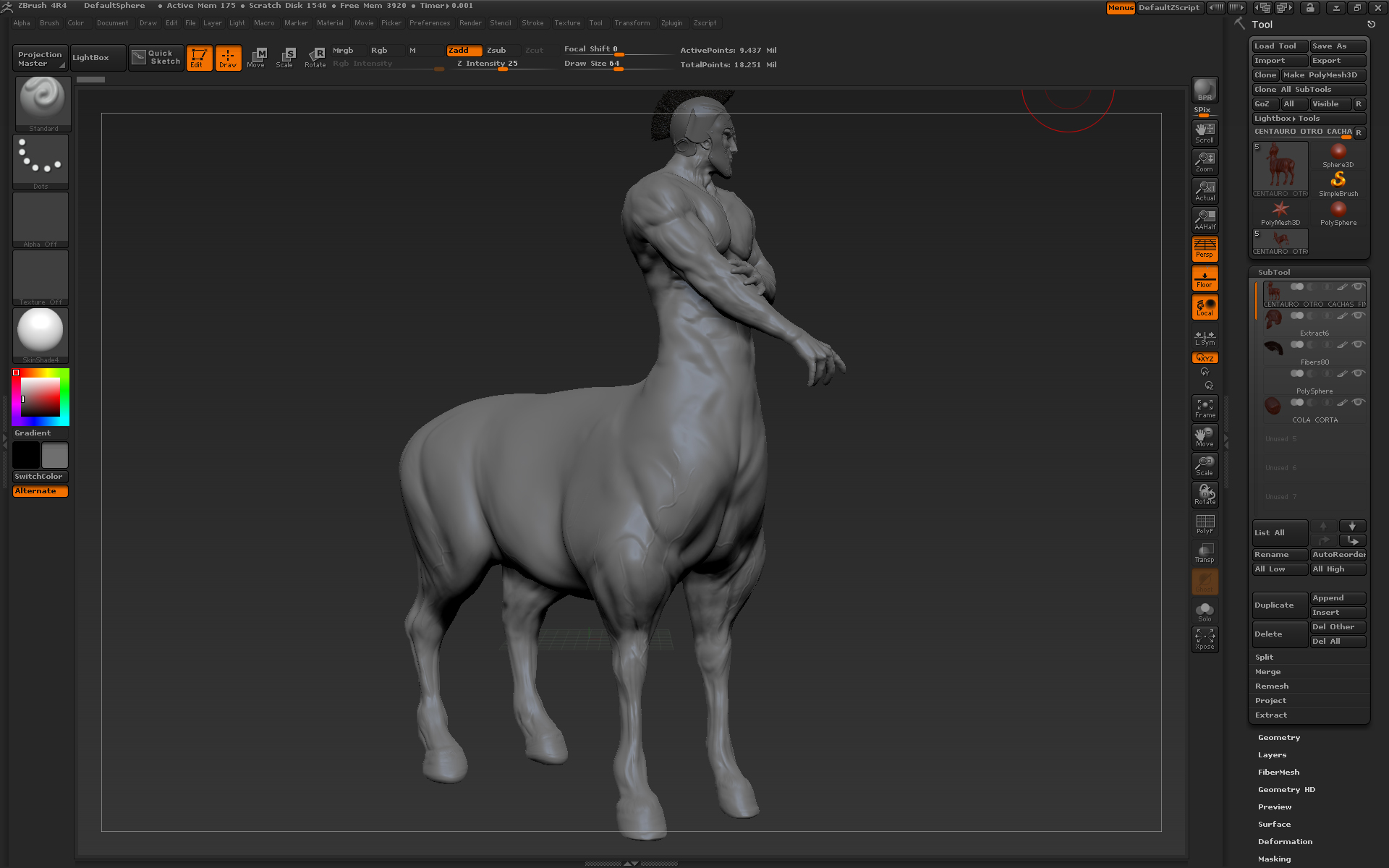This screenshot has width=1389, height=868.
Task: Expand the FiberMesh section
Action: tap(1278, 773)
